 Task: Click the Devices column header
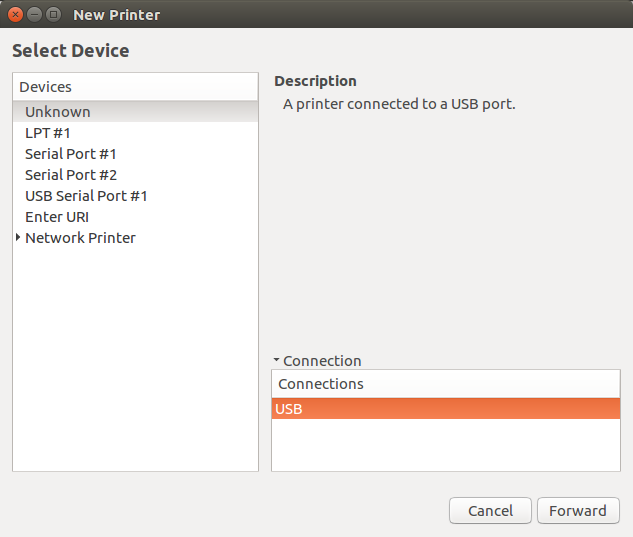(x=135, y=87)
